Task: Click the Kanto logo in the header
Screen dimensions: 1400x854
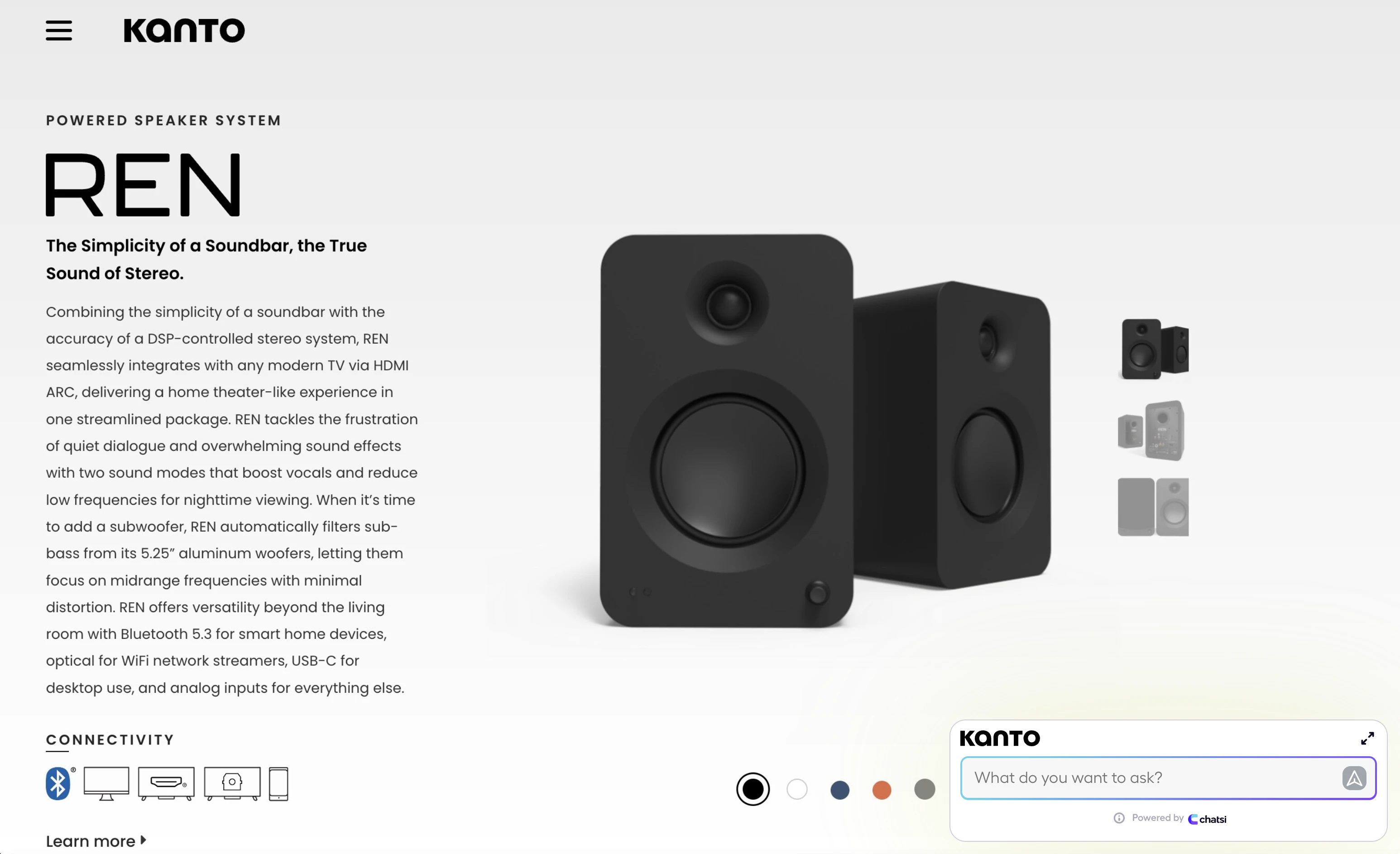Action: [x=184, y=31]
